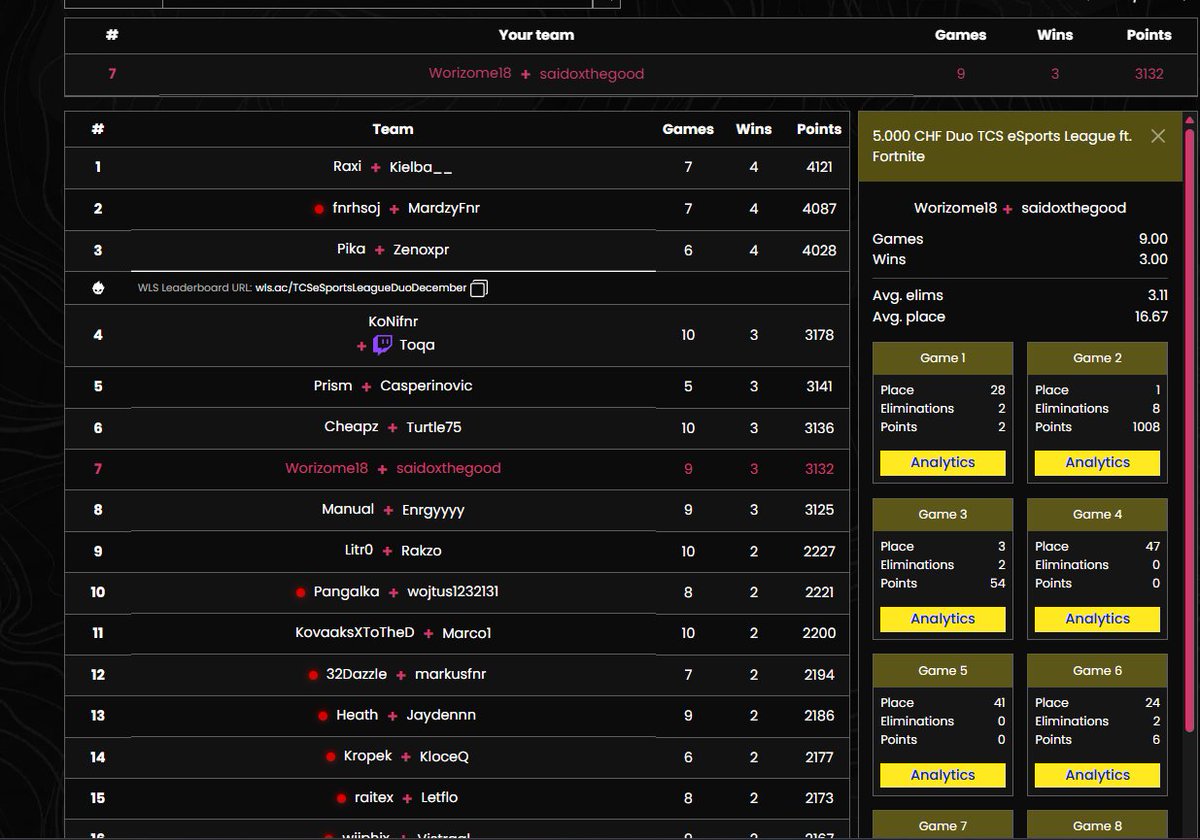The height and width of the screenshot is (840, 1200).
Task: Click the WLS skull logo icon
Action: point(97,287)
